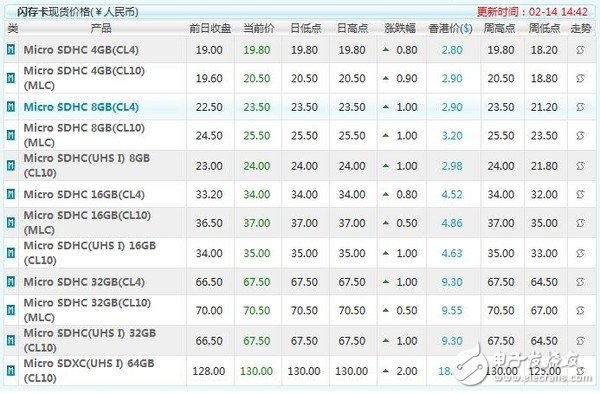600x394 pixels.
Task: Open trend chart icon for Micro SDHC 4GB(CL4)
Action: 580,50
